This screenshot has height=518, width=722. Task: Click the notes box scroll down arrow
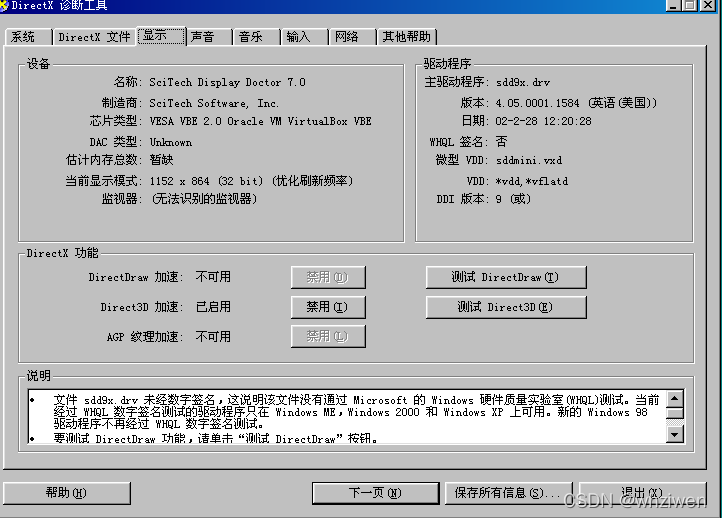[x=675, y=434]
